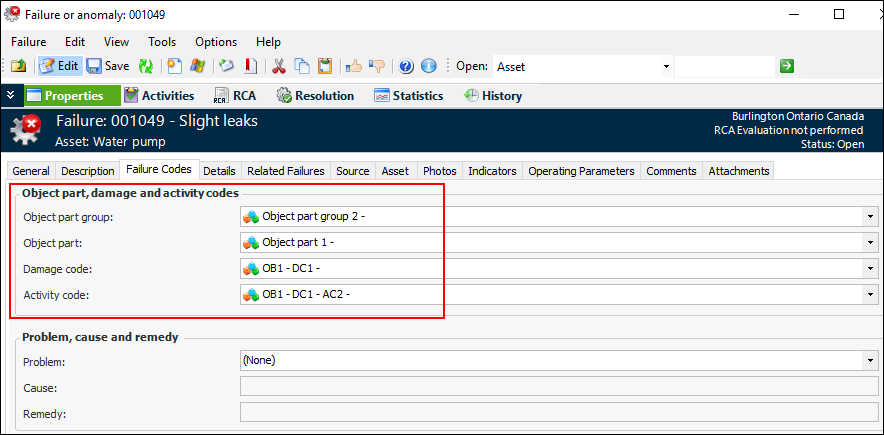Image resolution: width=884 pixels, height=435 pixels.
Task: Open the Failure menu
Action: pos(29,42)
